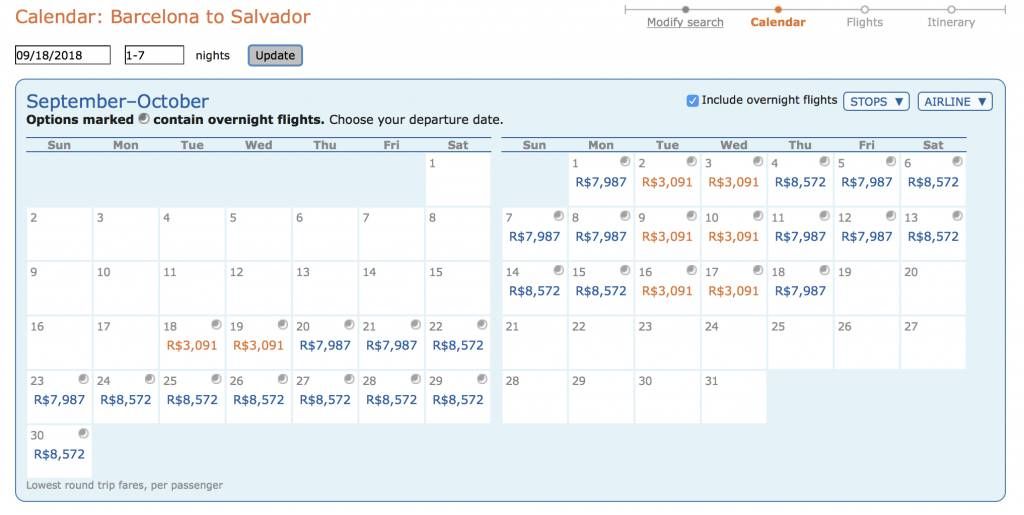1024x515 pixels.
Task: Uncheck Include overnight flights checkbox
Action: [692, 101]
